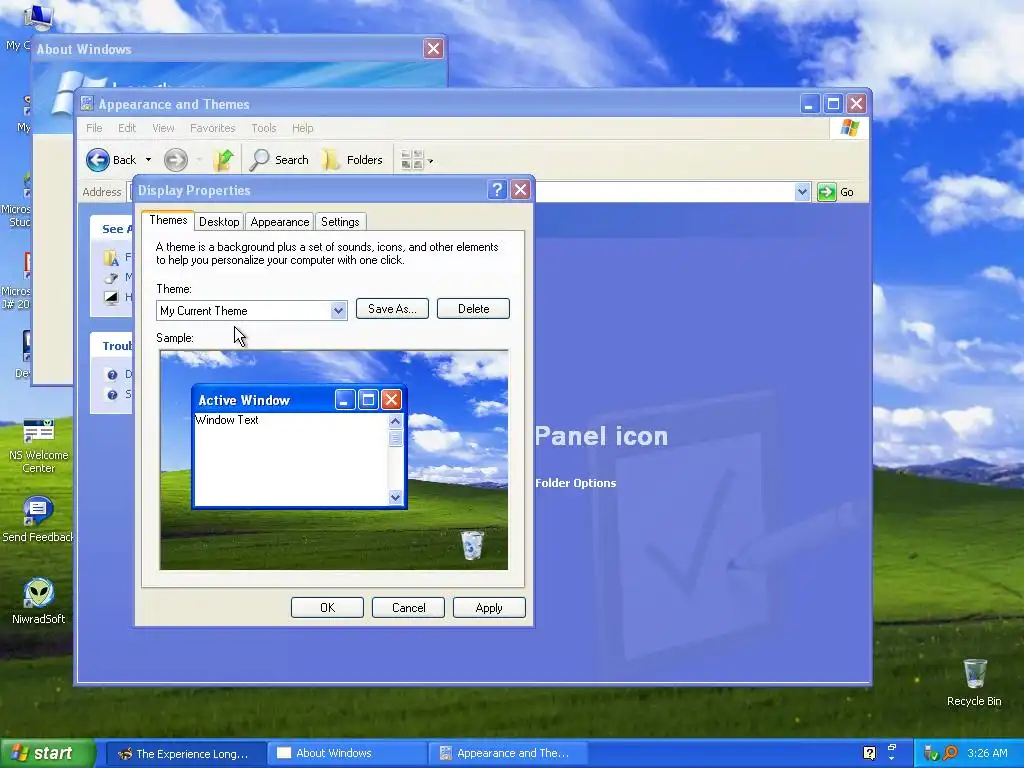Open the Help menu
This screenshot has width=1024, height=768.
coord(302,128)
